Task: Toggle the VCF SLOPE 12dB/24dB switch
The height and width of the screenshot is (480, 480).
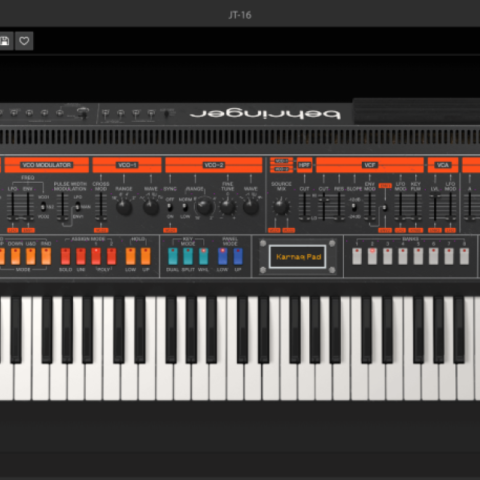Action: (354, 207)
